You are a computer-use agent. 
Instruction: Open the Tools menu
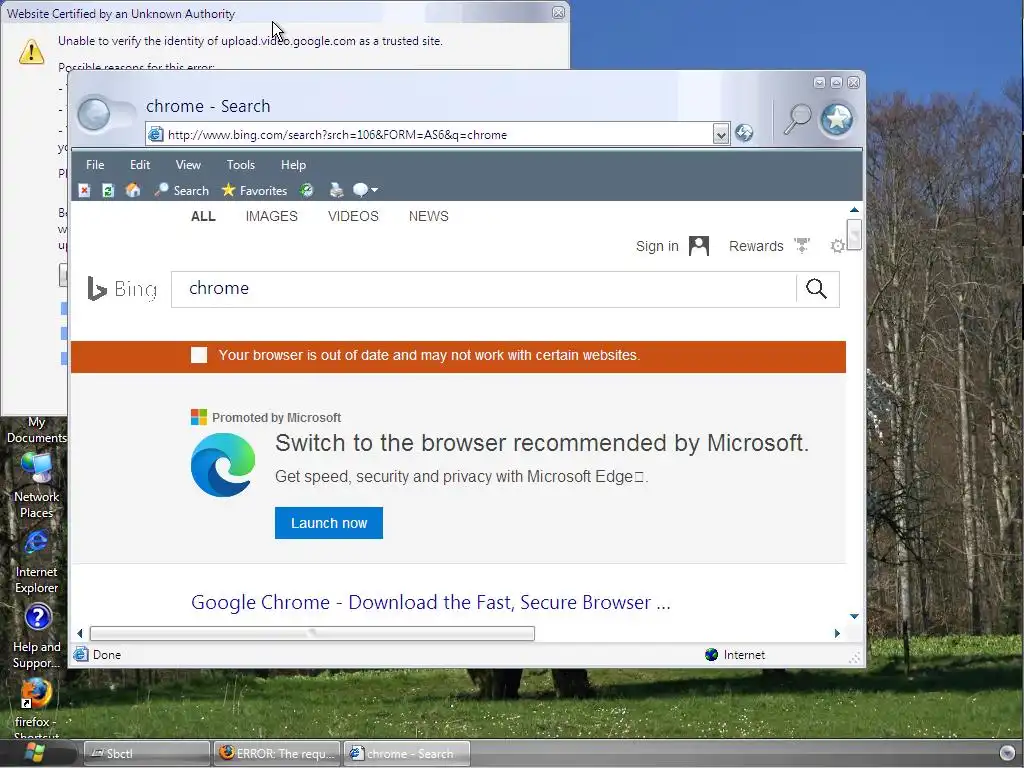[x=240, y=165]
